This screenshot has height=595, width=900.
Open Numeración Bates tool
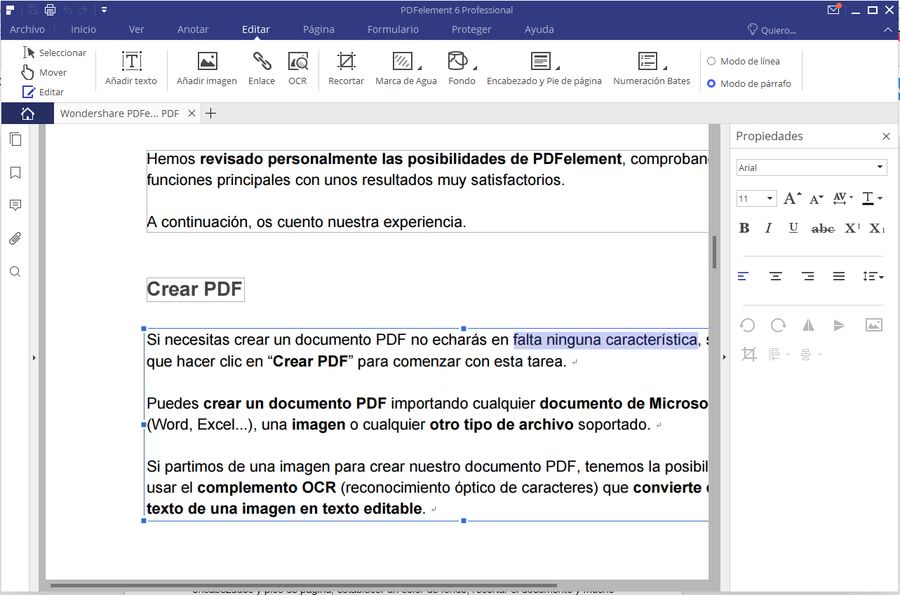[x=649, y=68]
